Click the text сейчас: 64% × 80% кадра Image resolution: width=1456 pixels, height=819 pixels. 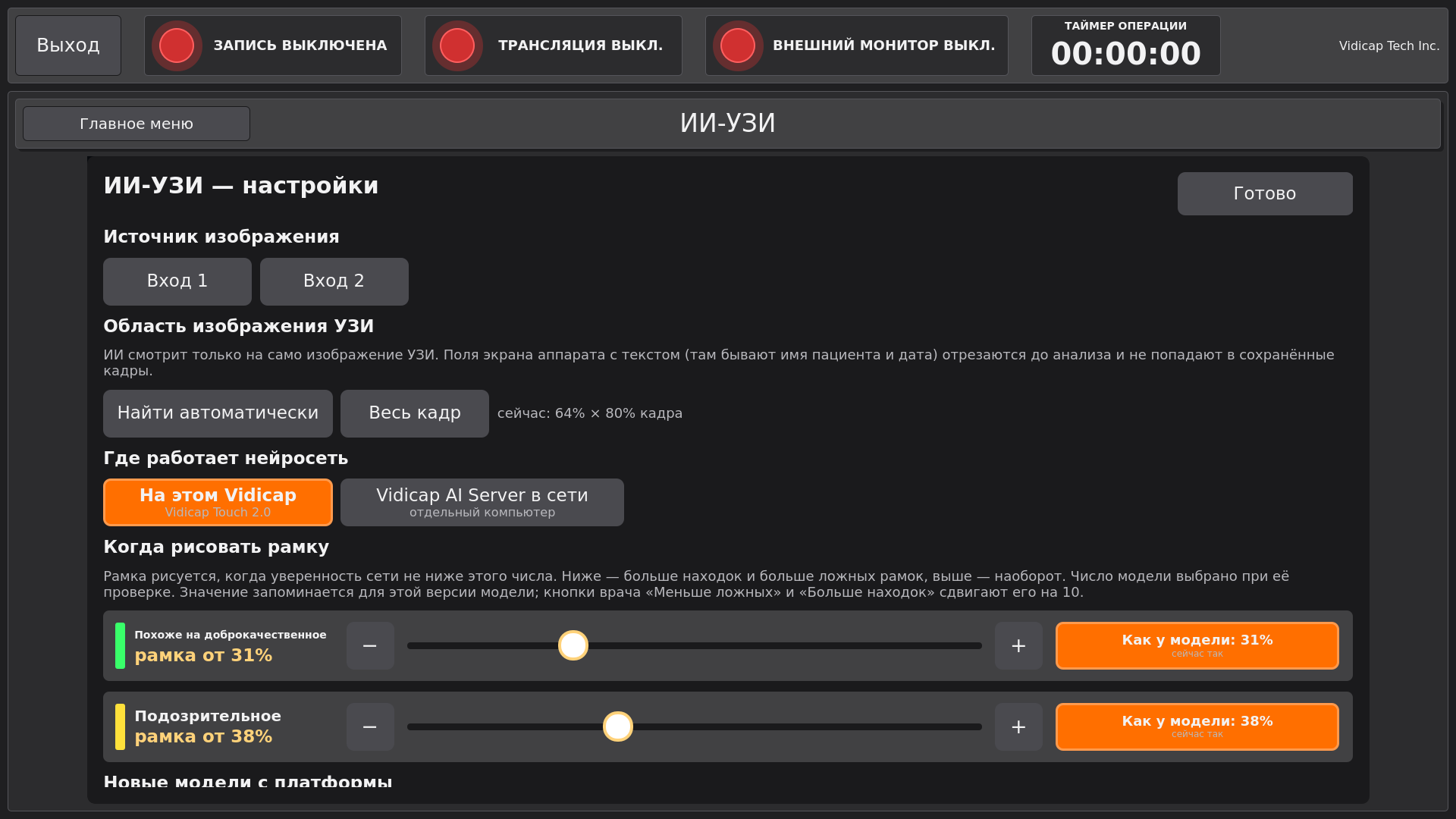[x=590, y=413]
